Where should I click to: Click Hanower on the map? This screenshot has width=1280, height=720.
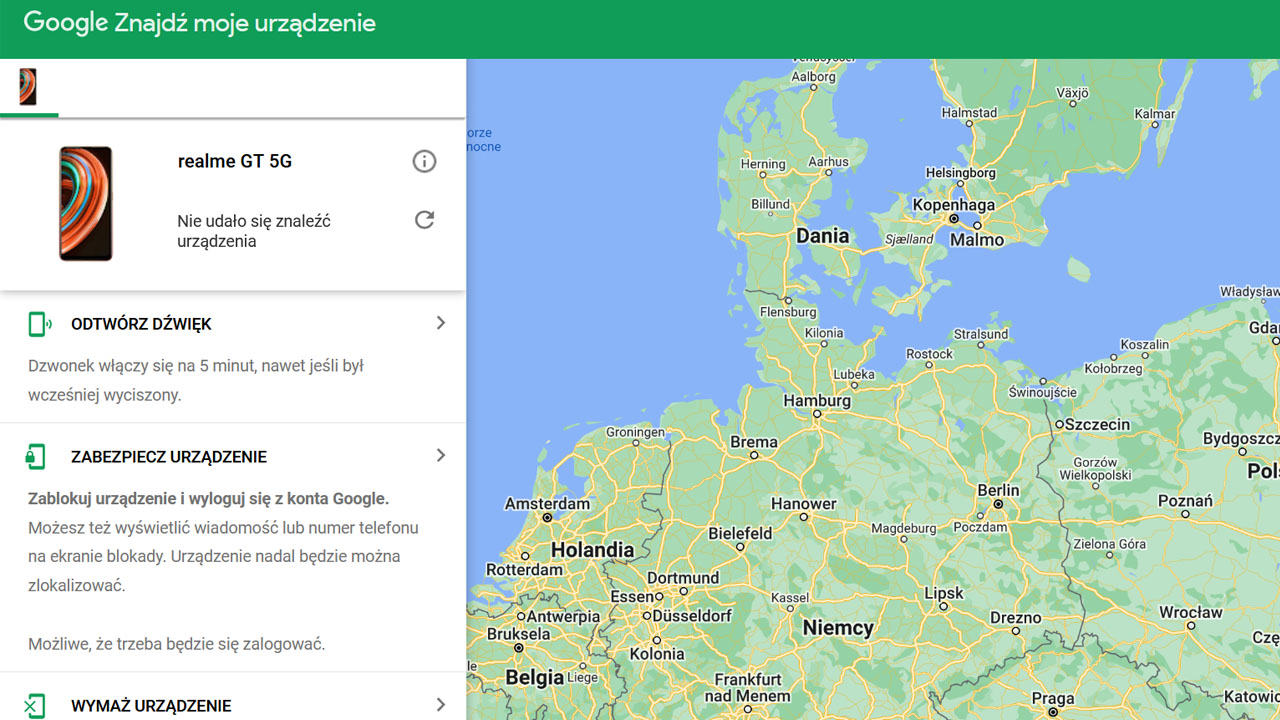pyautogui.click(x=803, y=504)
